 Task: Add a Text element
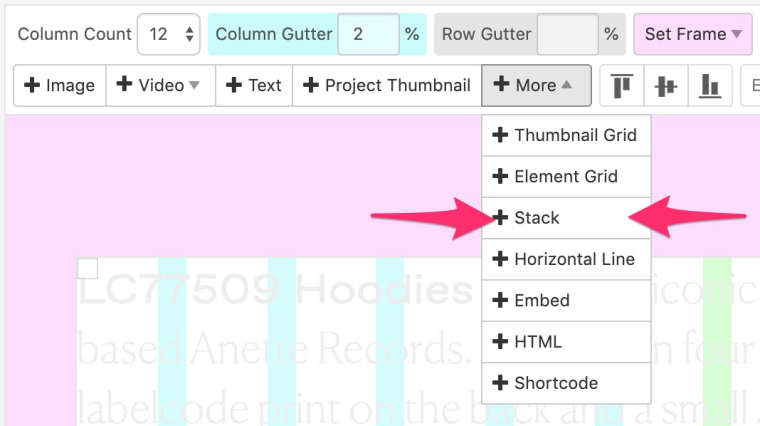[254, 86]
